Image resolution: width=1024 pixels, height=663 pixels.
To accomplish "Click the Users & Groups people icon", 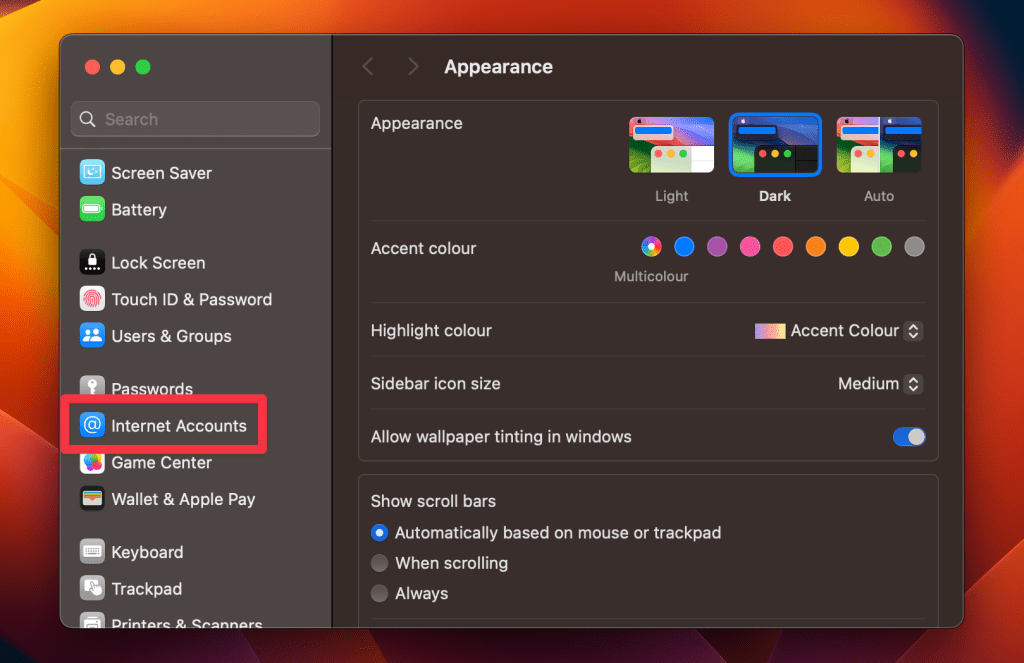I will point(92,336).
